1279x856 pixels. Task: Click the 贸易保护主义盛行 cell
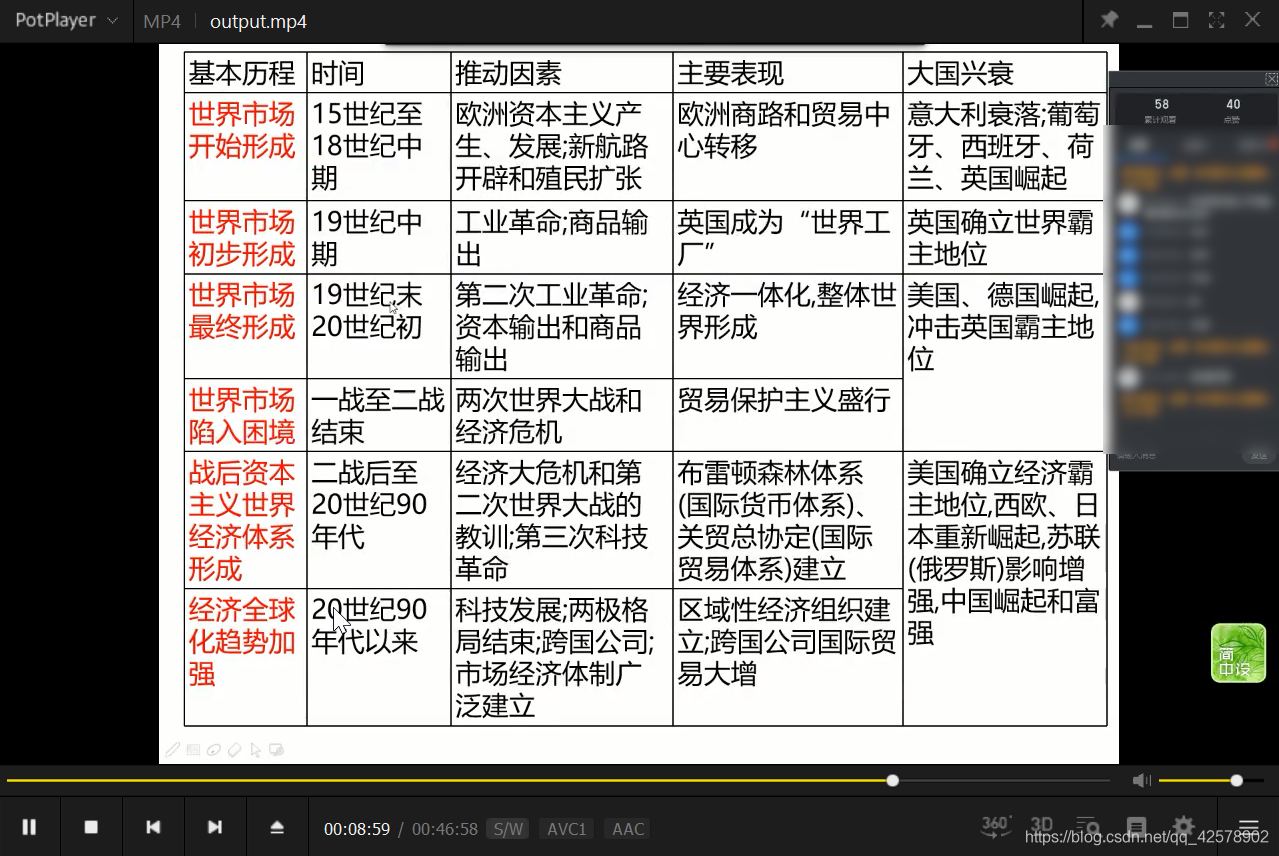click(x=788, y=415)
